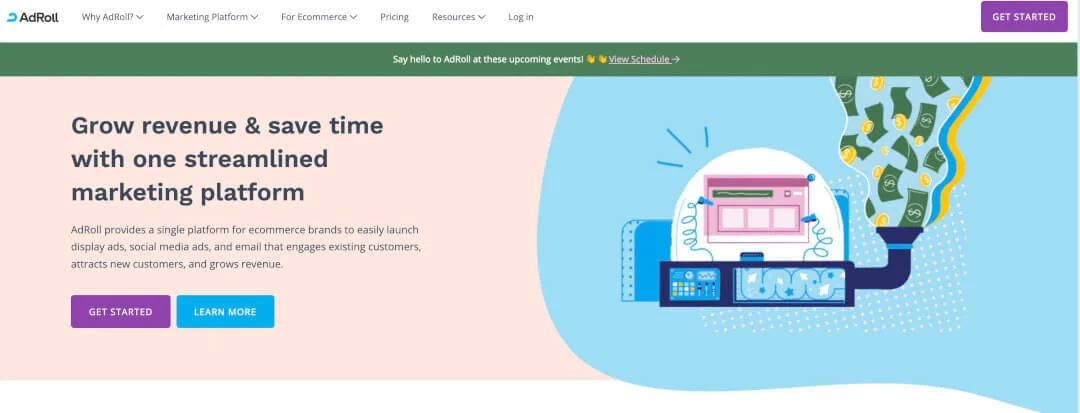Click the LEARN MORE button
The image size is (1080, 413).
click(x=225, y=312)
